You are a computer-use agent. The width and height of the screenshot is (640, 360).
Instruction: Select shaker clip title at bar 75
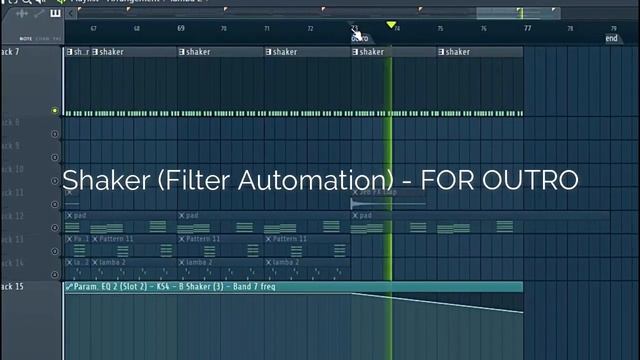[x=458, y=52]
